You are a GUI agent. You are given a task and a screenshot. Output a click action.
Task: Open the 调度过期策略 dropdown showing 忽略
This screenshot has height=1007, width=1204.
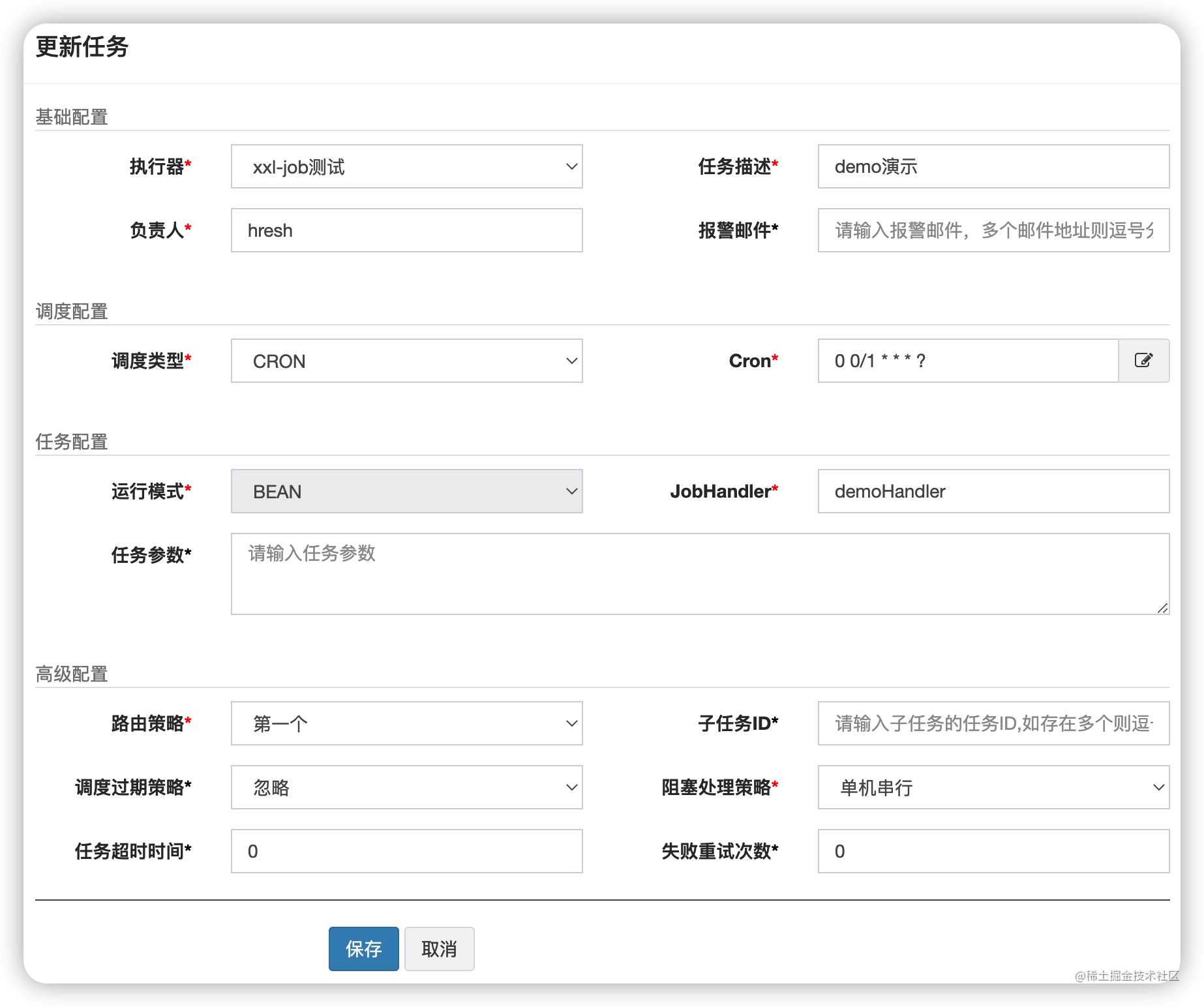pos(407,787)
